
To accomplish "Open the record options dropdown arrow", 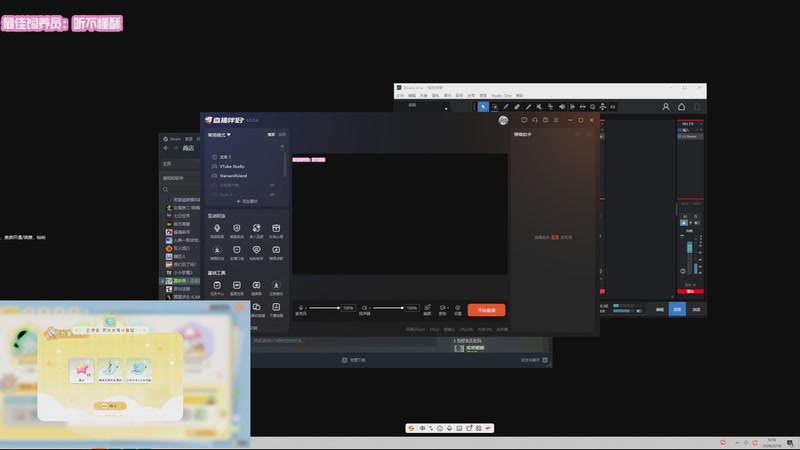I will pos(447,308).
